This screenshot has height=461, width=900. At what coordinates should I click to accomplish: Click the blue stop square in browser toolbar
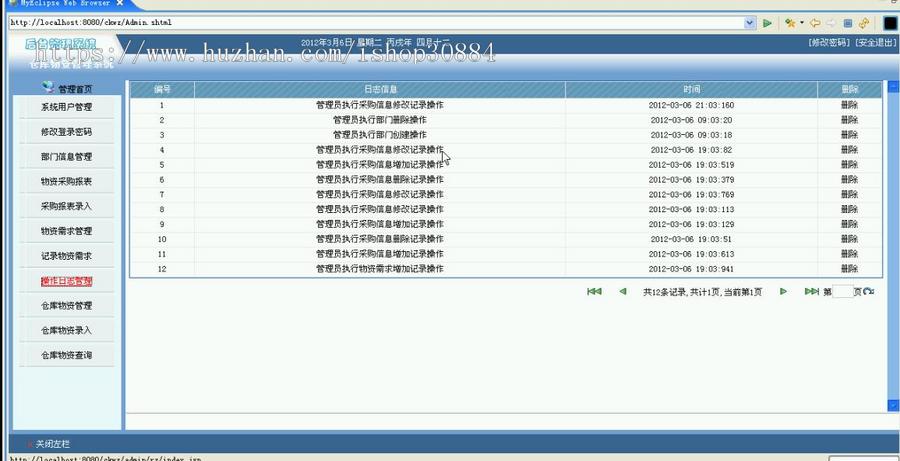click(x=847, y=23)
